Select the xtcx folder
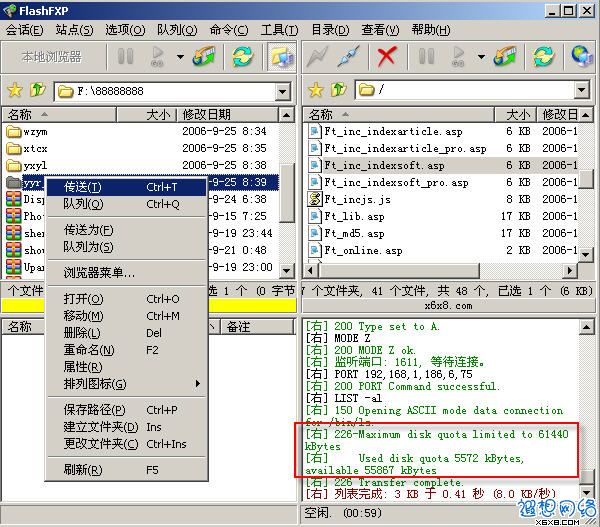This screenshot has width=600, height=527. click(27, 148)
